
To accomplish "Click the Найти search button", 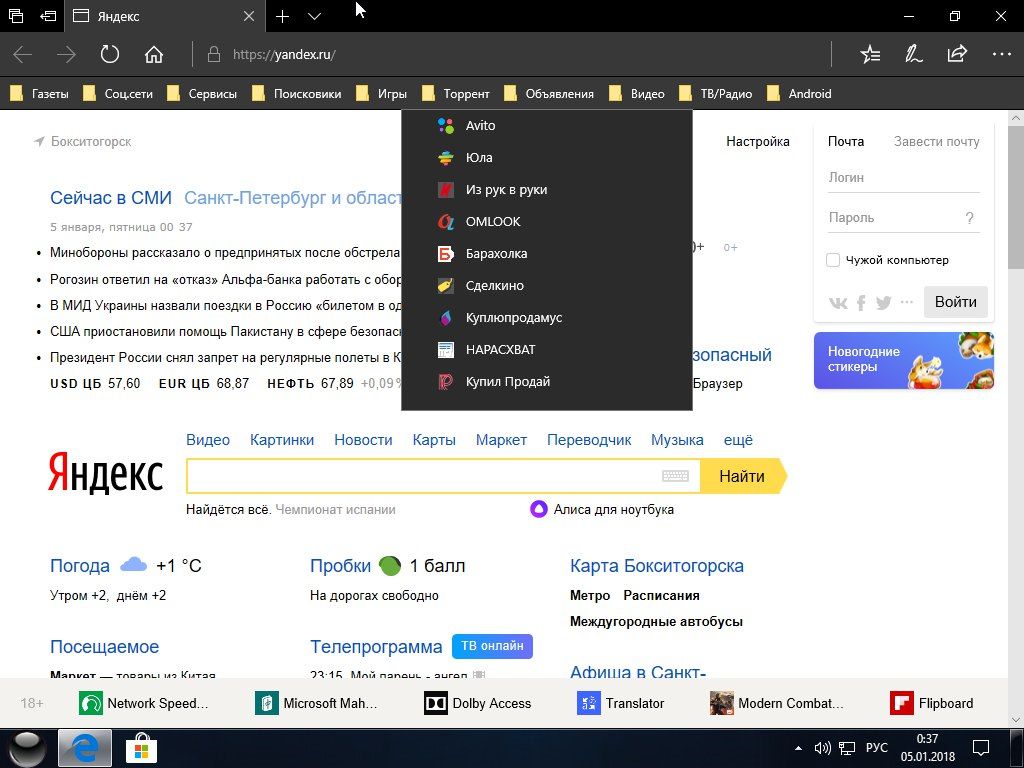I will 743,476.
